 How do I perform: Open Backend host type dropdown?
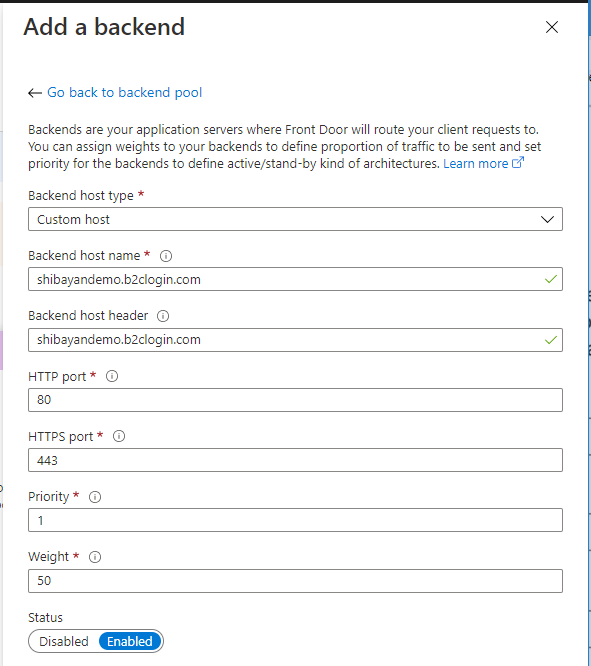pyautogui.click(x=295, y=219)
